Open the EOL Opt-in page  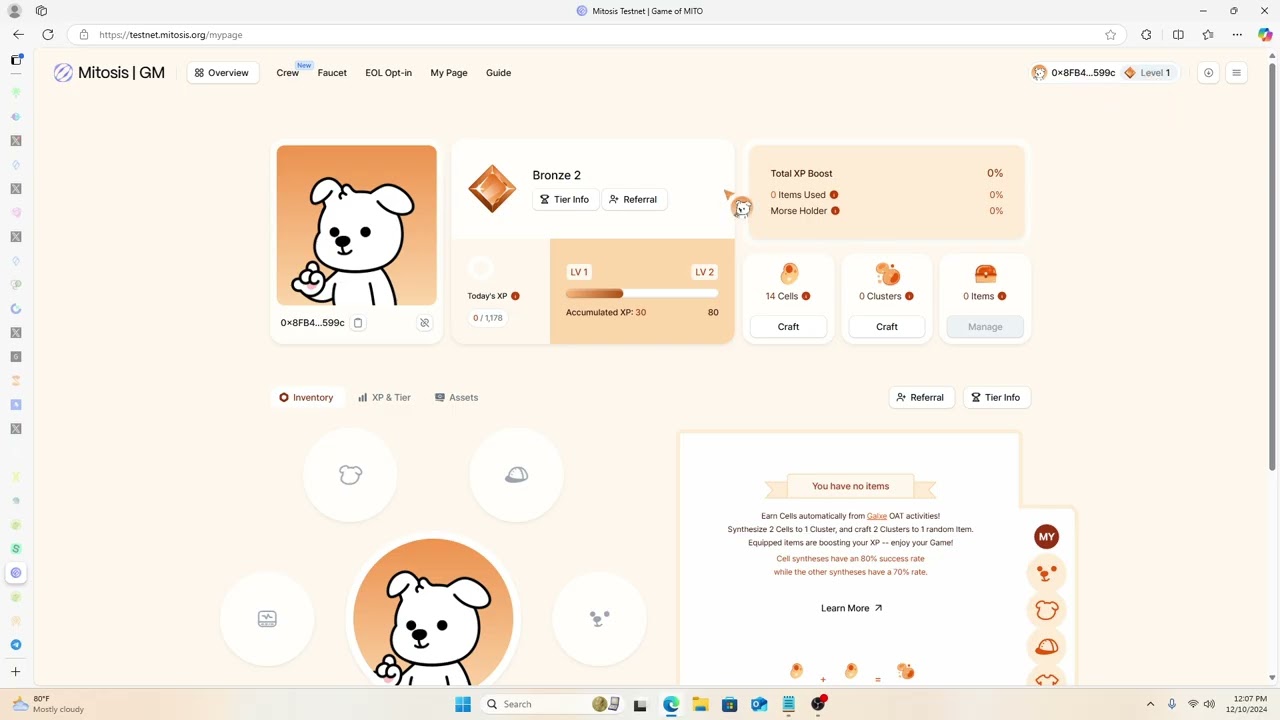tap(389, 73)
